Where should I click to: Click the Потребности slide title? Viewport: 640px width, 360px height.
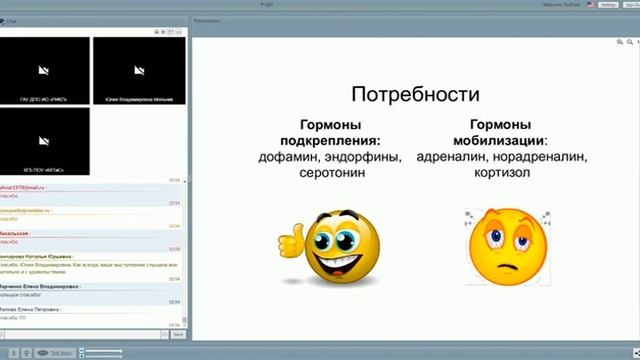415,94
